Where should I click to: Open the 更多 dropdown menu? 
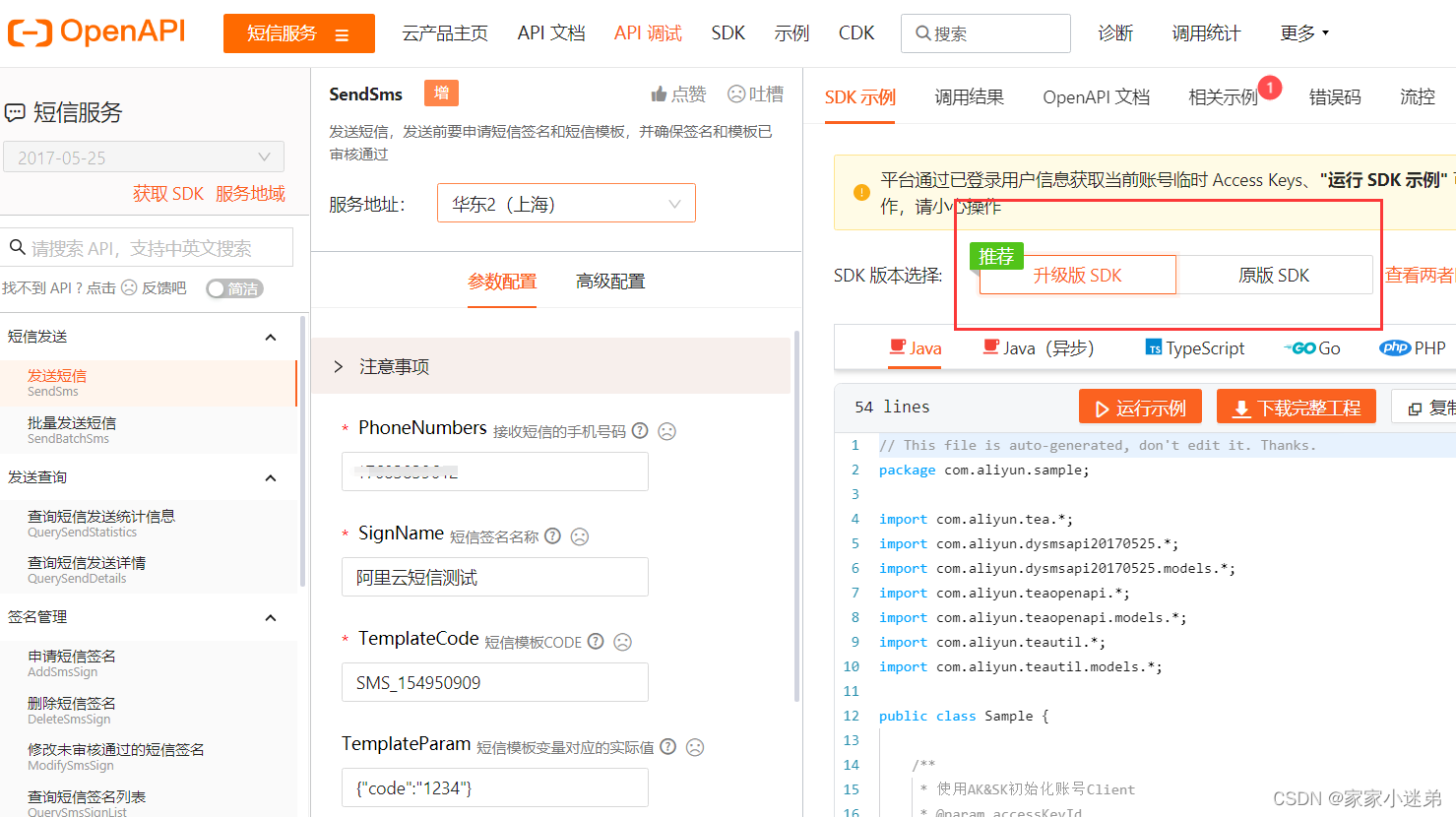click(x=1304, y=32)
